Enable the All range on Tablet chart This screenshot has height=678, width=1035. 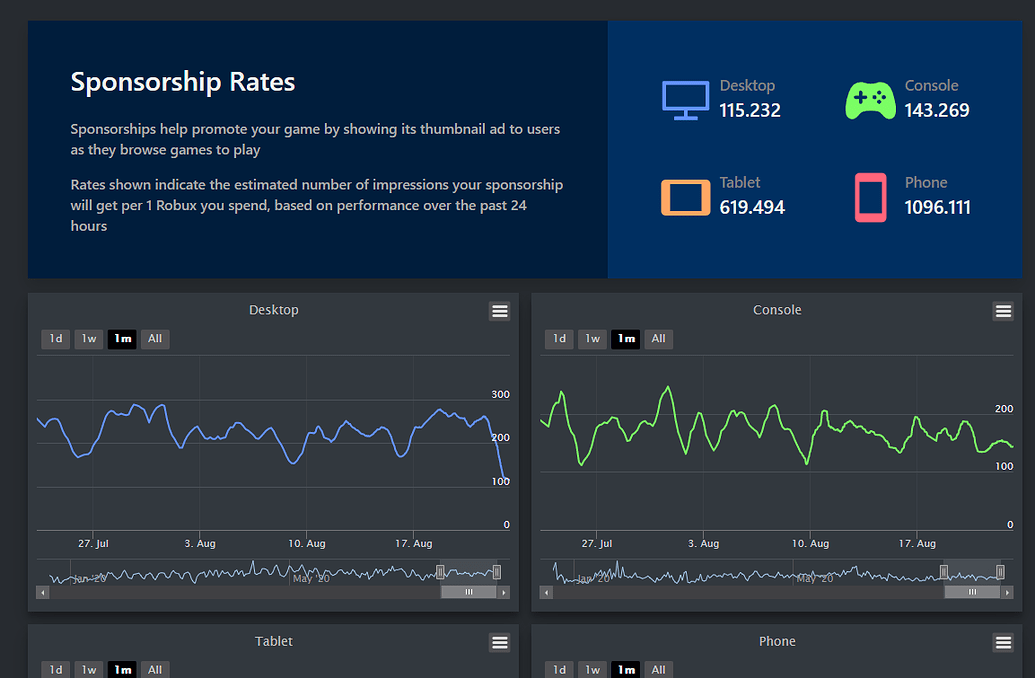coord(155,668)
